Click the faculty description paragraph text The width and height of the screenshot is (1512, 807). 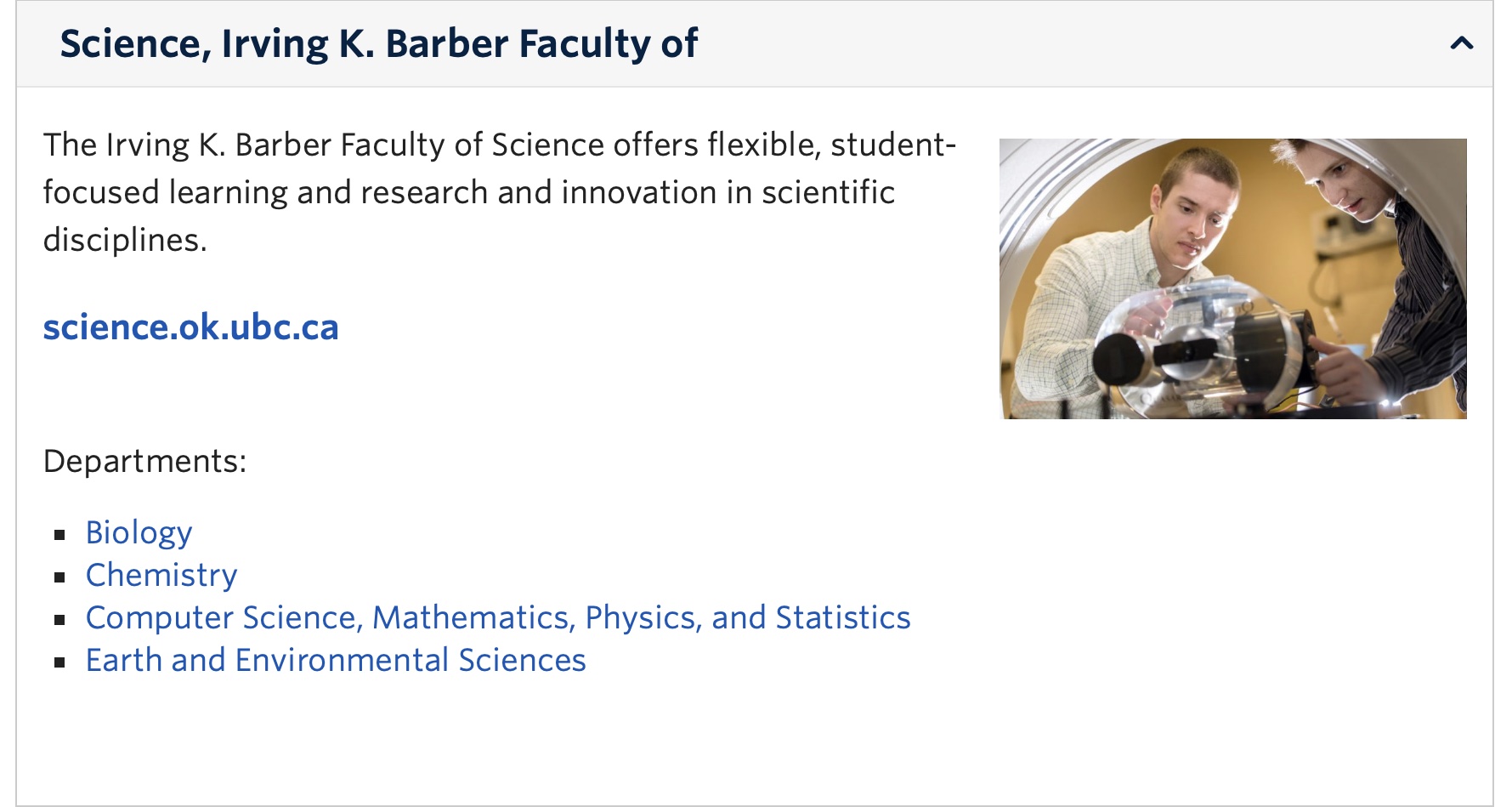500,192
